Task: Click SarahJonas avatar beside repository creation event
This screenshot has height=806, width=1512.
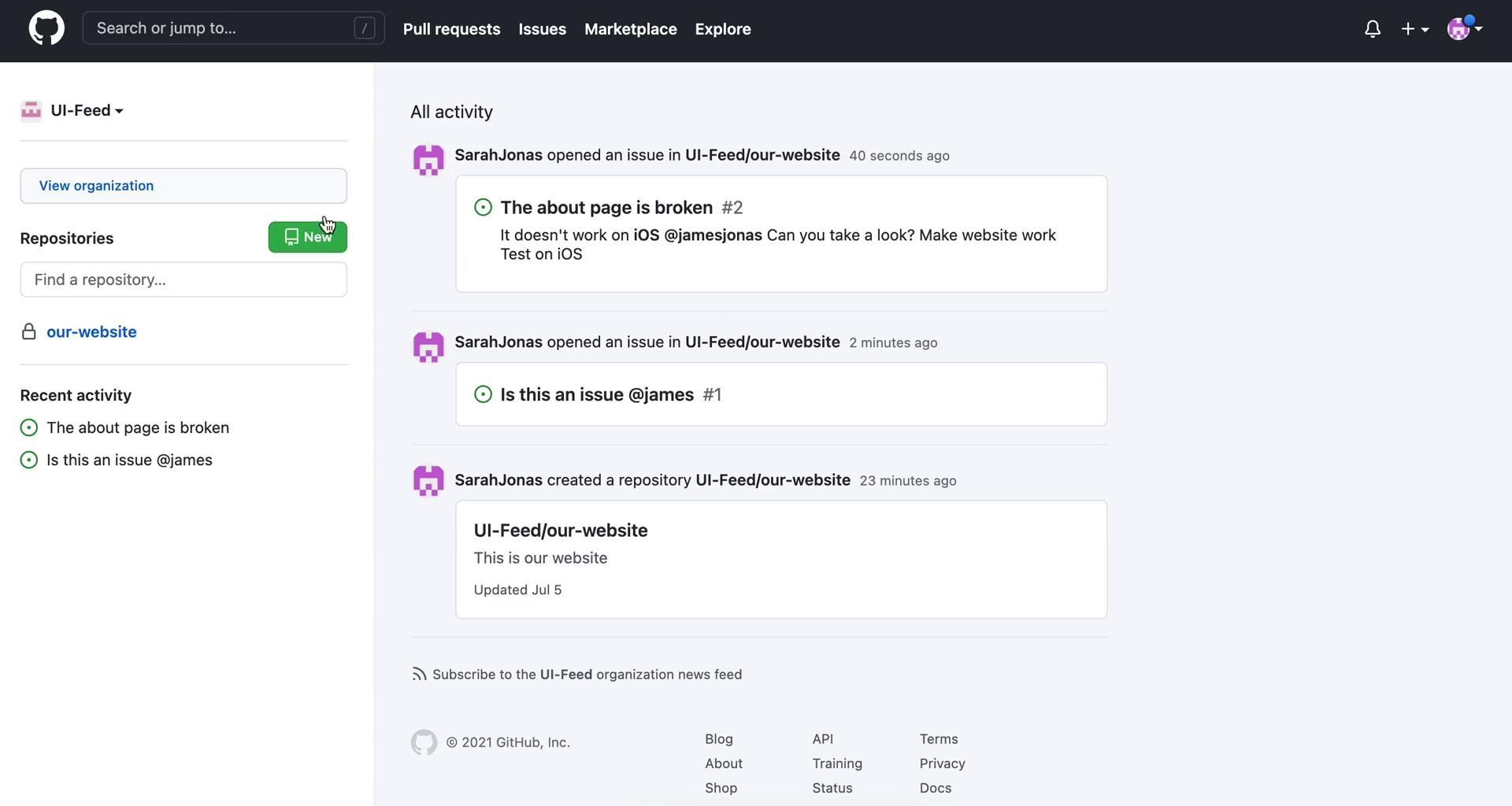Action: pos(428,481)
